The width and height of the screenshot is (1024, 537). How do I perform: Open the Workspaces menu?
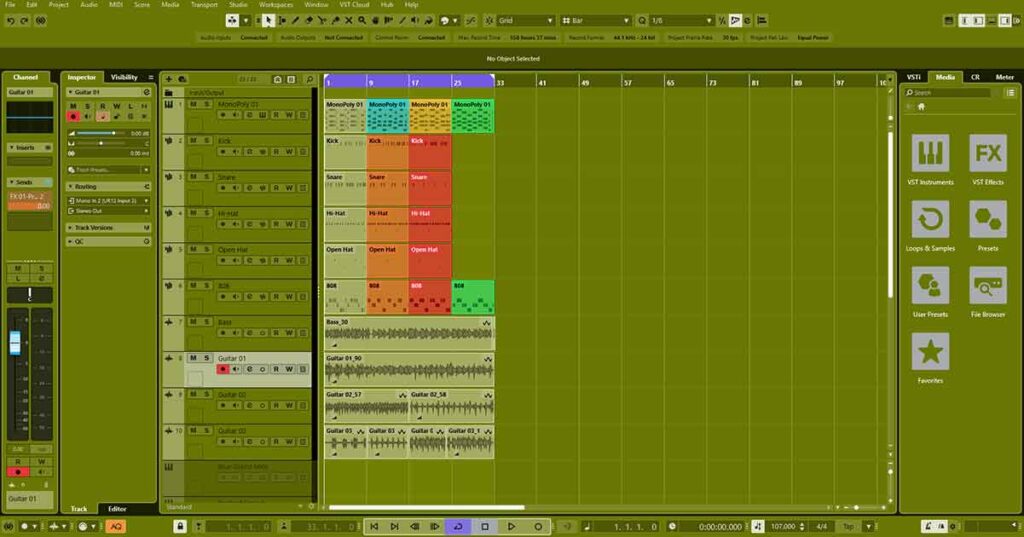(276, 5)
